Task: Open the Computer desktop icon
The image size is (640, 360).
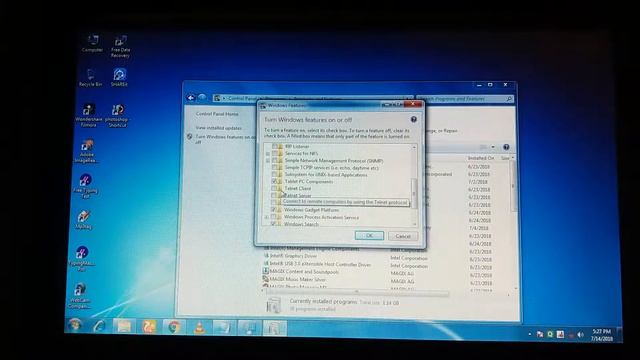Action: [93, 43]
